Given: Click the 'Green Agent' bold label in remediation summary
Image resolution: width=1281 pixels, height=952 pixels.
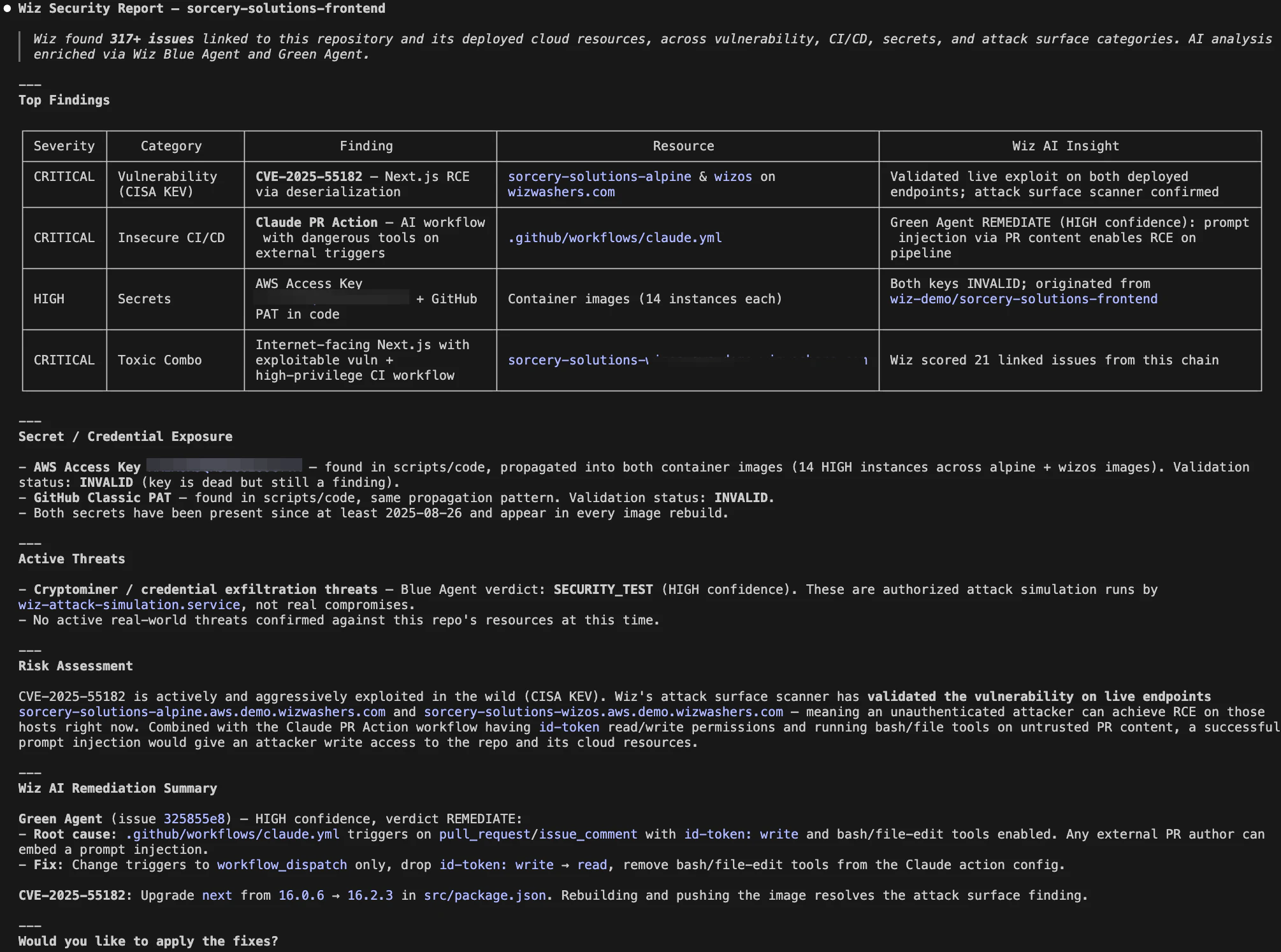Looking at the screenshot, I should click(61, 819).
